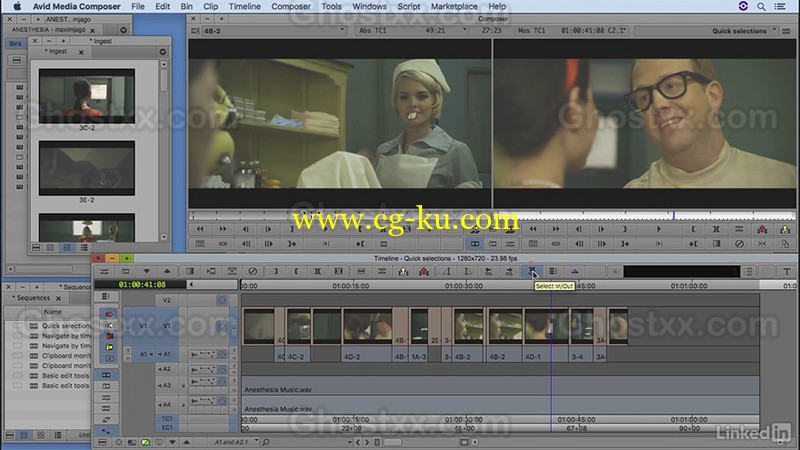Open the Timeline menu
This screenshot has width=800, height=450.
click(244, 6)
